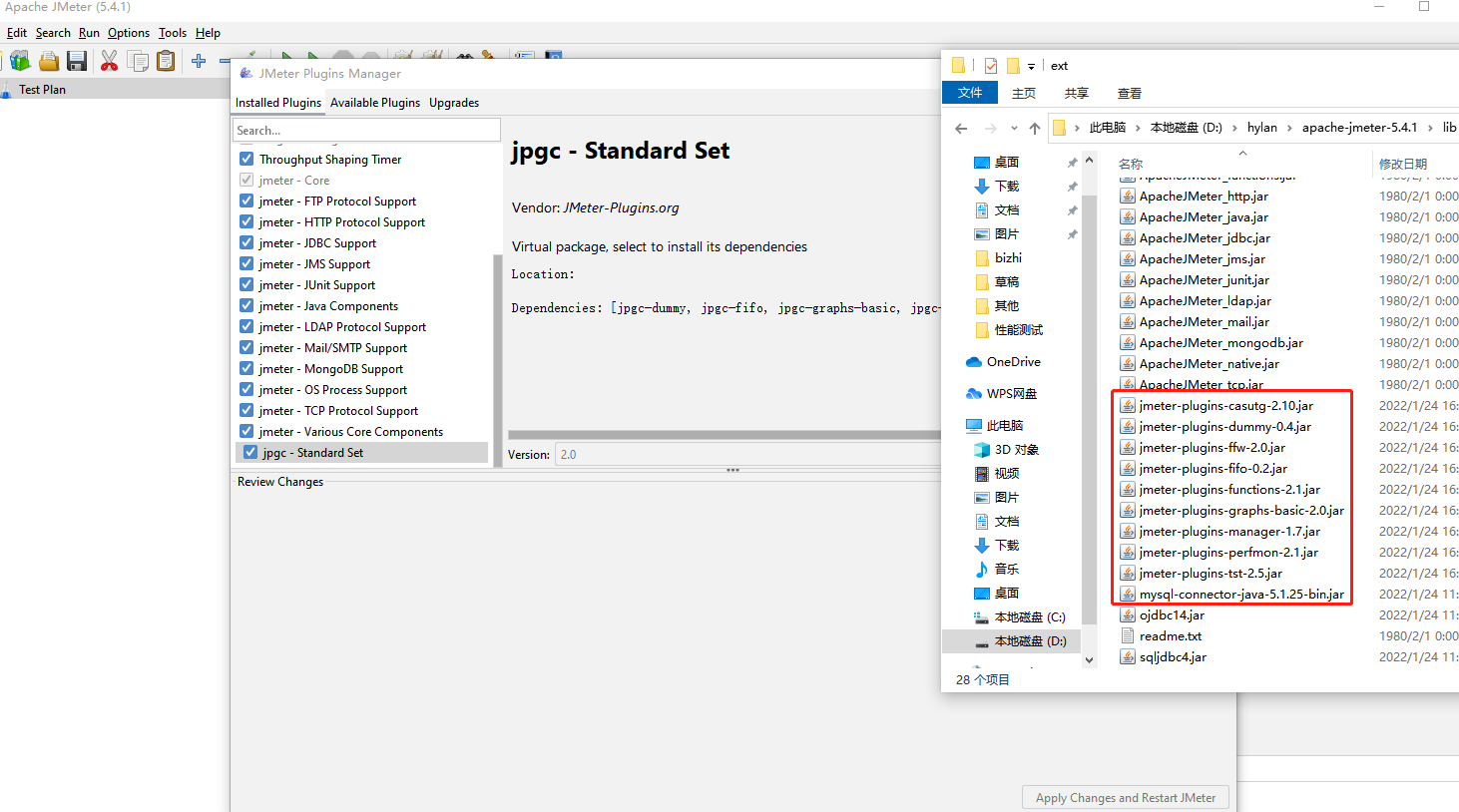
Task: Save the test plan using the floppy disk icon
Action: (76, 59)
